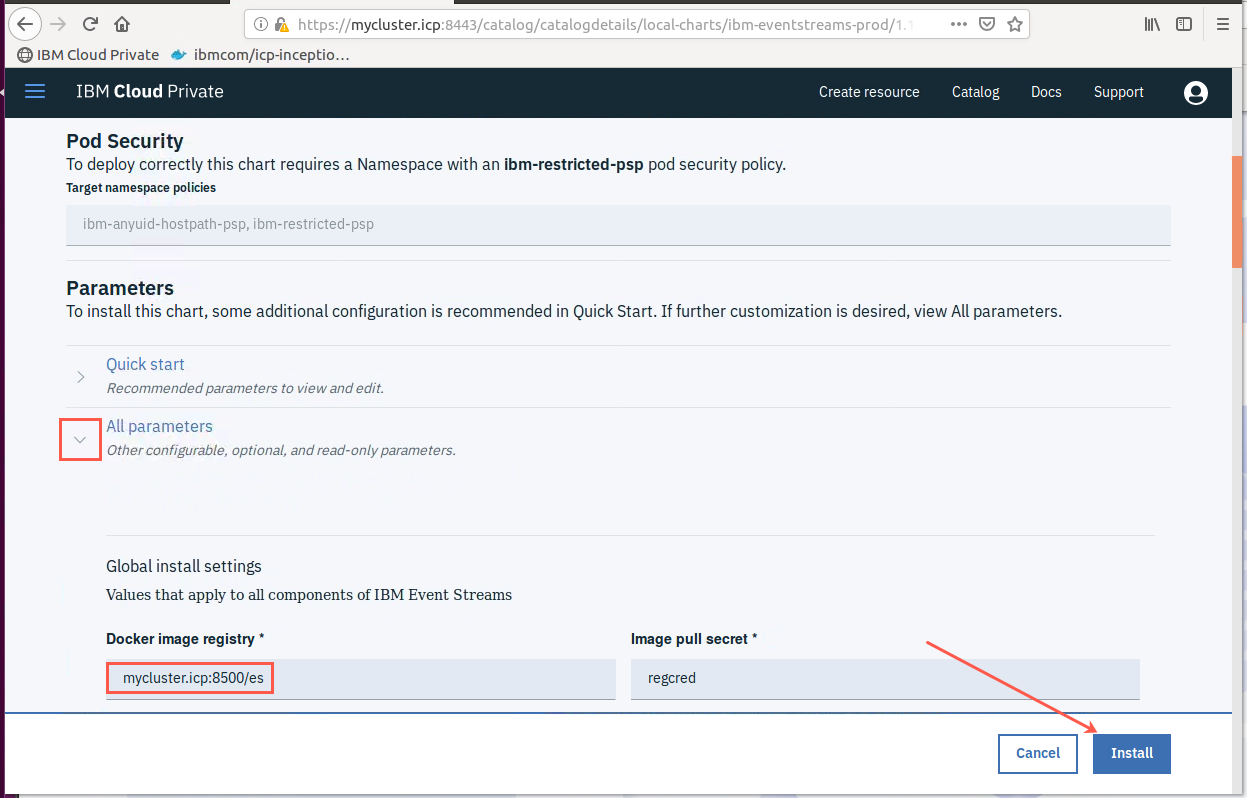Click the Create resource menu item
This screenshot has height=798, width=1247.
click(869, 92)
